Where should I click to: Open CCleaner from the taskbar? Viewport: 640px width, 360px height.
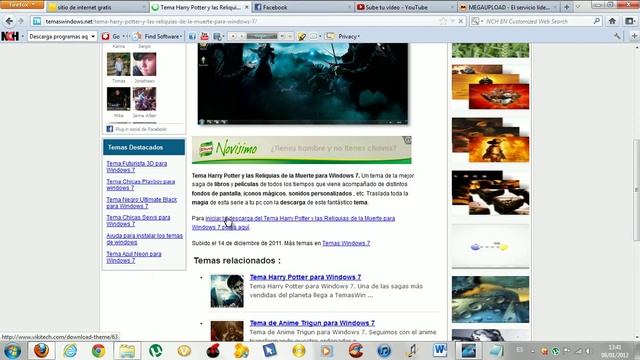tap(356, 351)
